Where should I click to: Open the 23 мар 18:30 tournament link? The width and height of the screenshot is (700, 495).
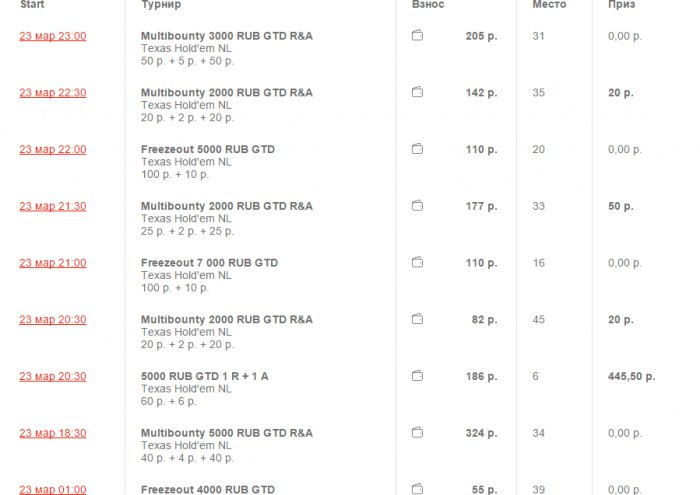point(53,433)
